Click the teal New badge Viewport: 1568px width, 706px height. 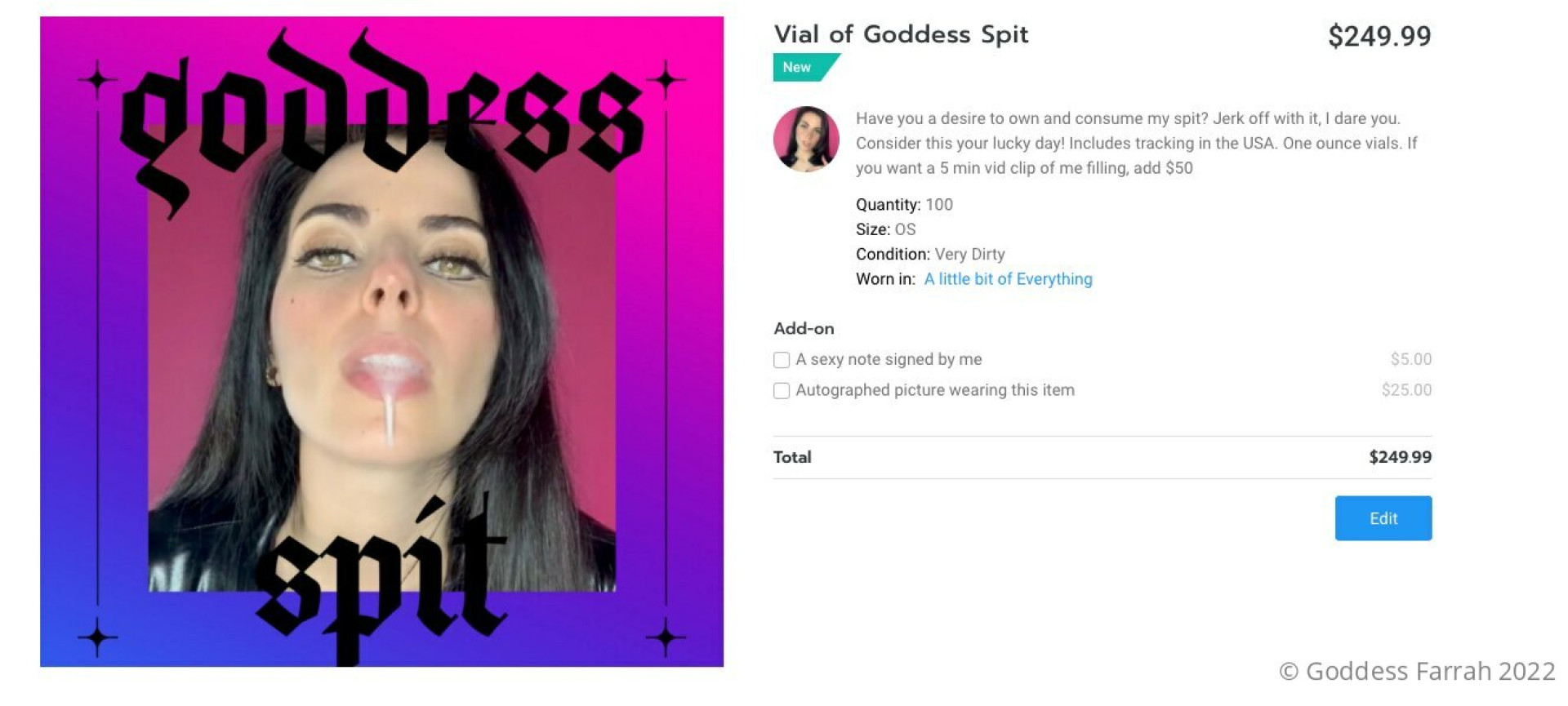click(x=804, y=67)
